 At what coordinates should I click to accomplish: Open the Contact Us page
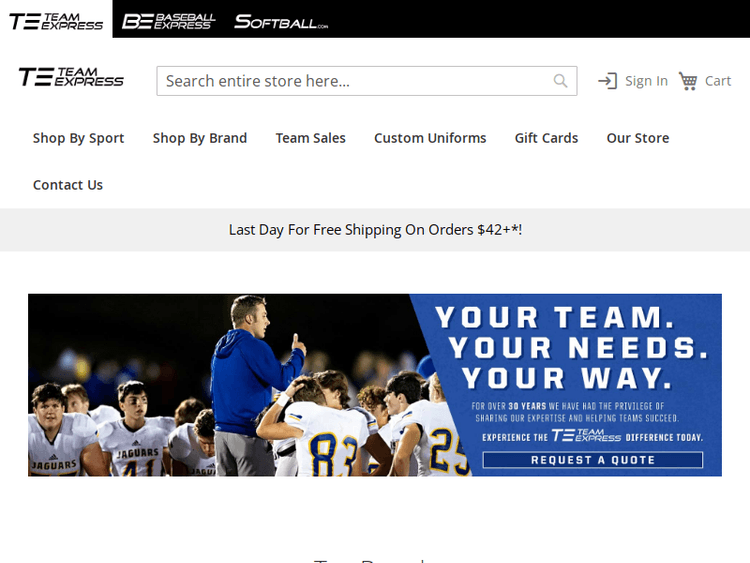[68, 185]
